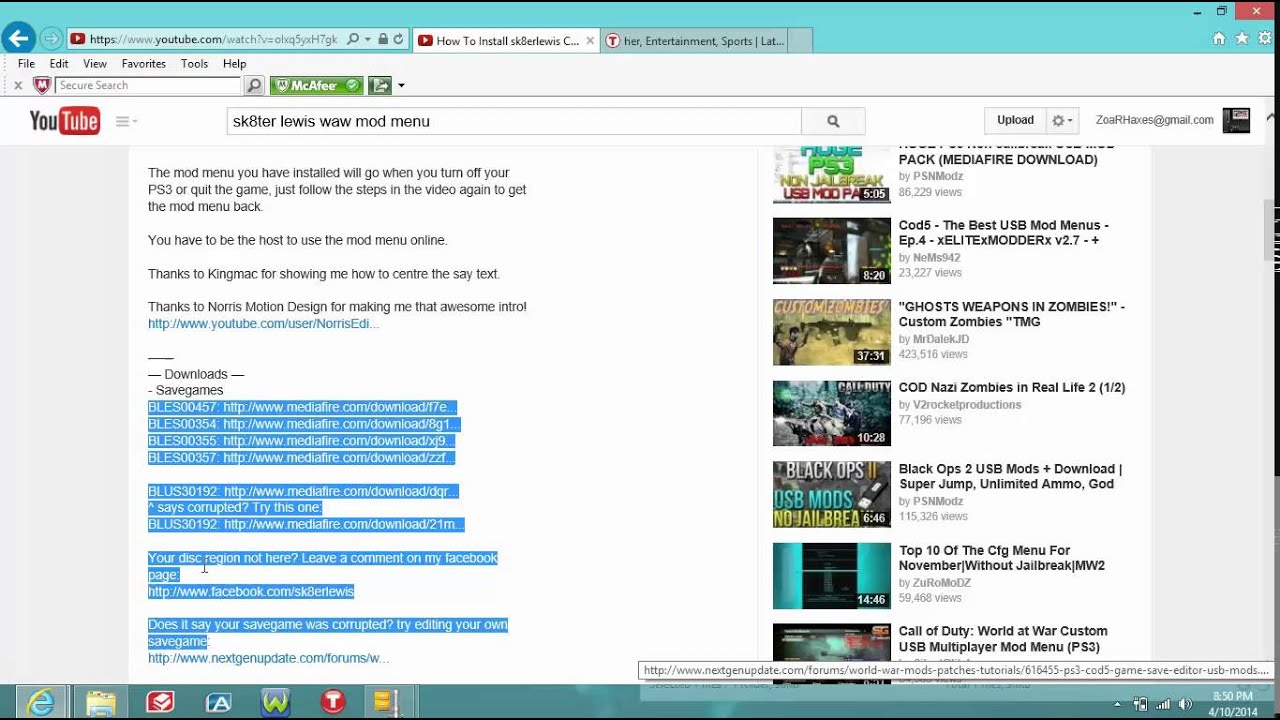1280x720 pixels.
Task: Click the search magnifier in address bar
Action: [x=352, y=40]
